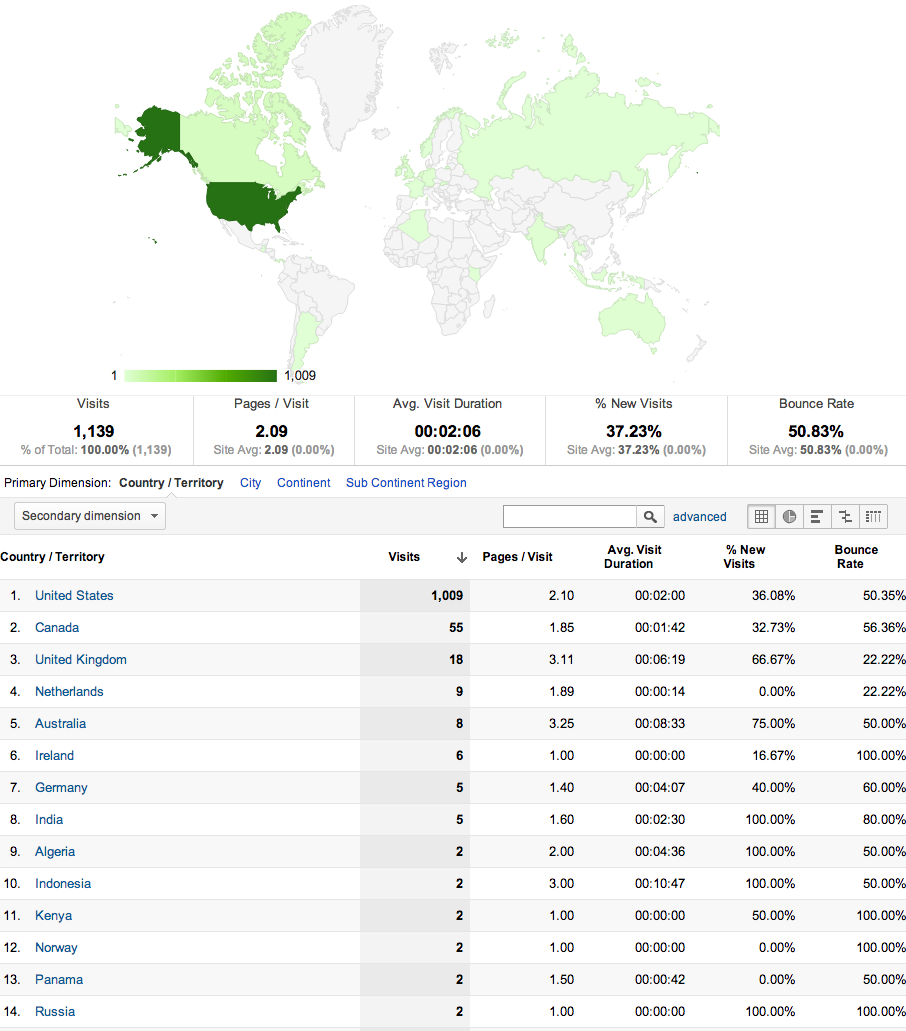The height and width of the screenshot is (1031, 906).
Task: Sort table by Pages / Visit header
Action: pos(517,557)
